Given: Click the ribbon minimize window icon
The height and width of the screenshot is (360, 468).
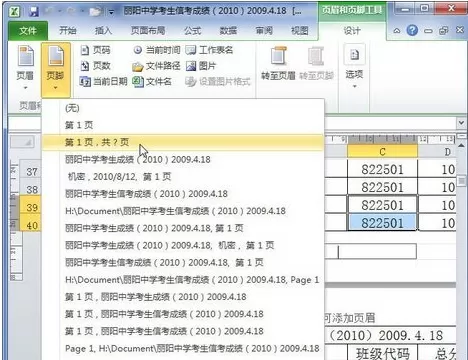Looking at the screenshot, I should click(428, 31).
